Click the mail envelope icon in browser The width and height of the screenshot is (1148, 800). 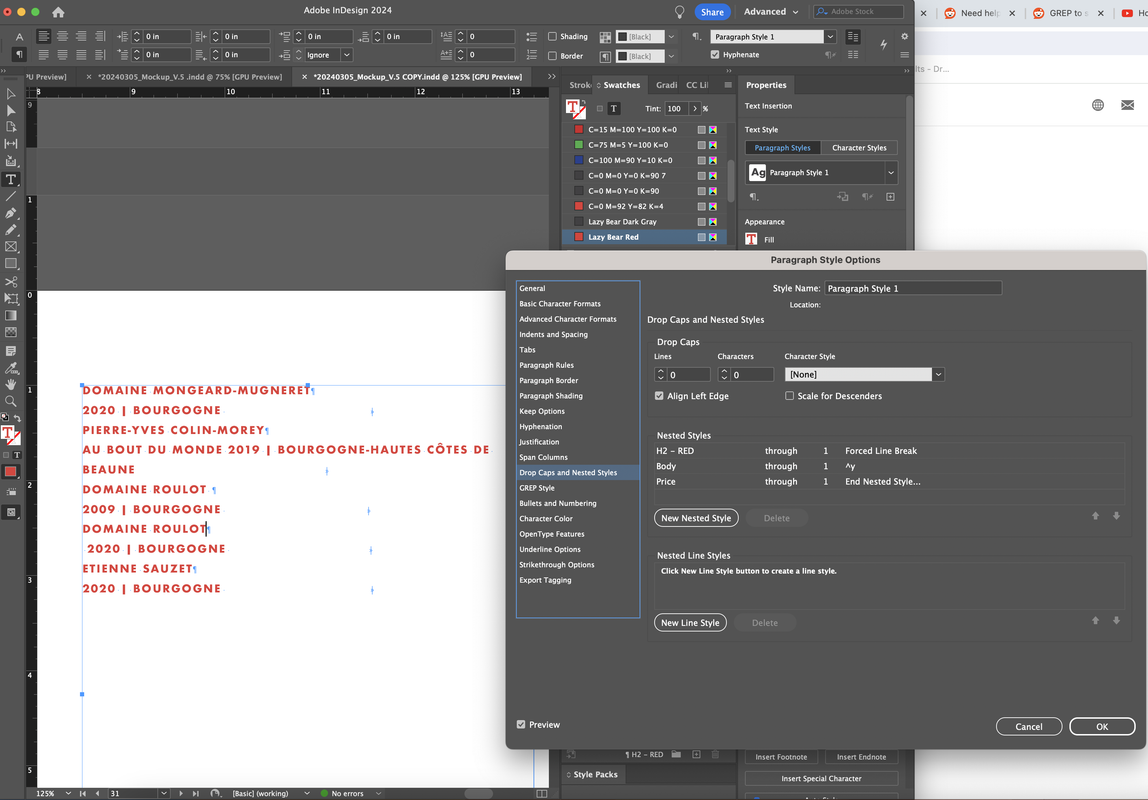[1128, 105]
